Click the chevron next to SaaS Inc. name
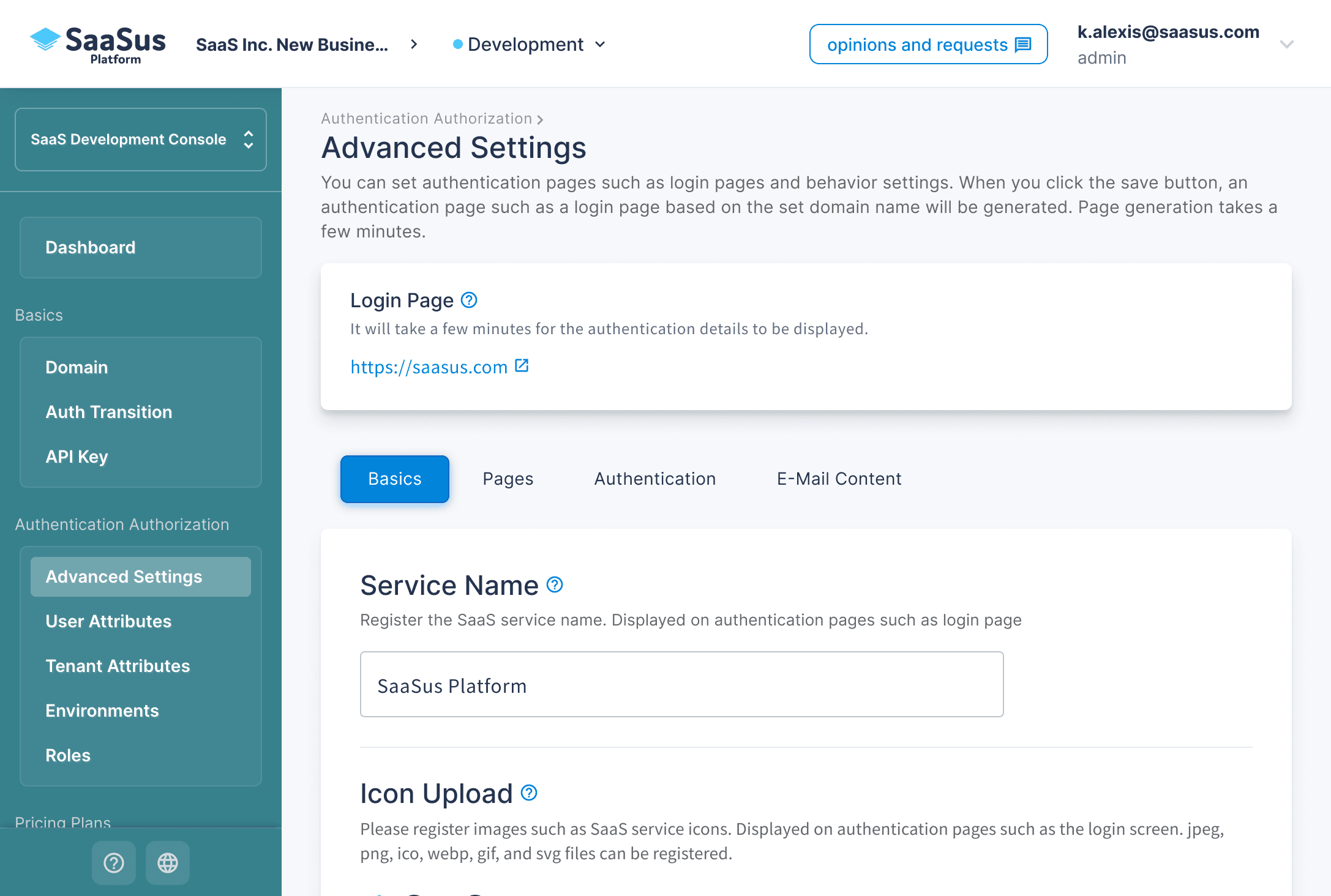1331x896 pixels. 414,44
